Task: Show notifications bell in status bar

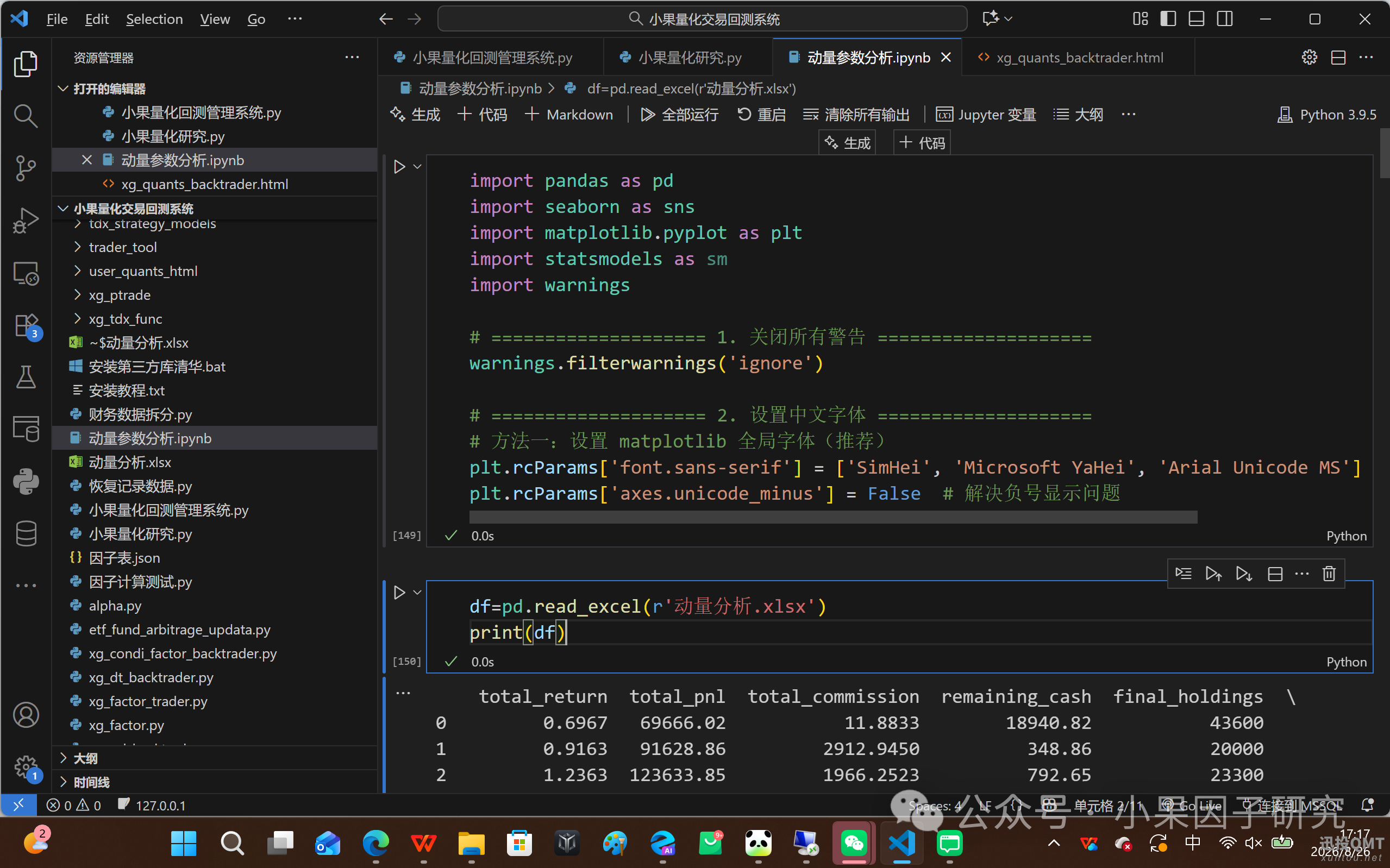Action: (1367, 805)
